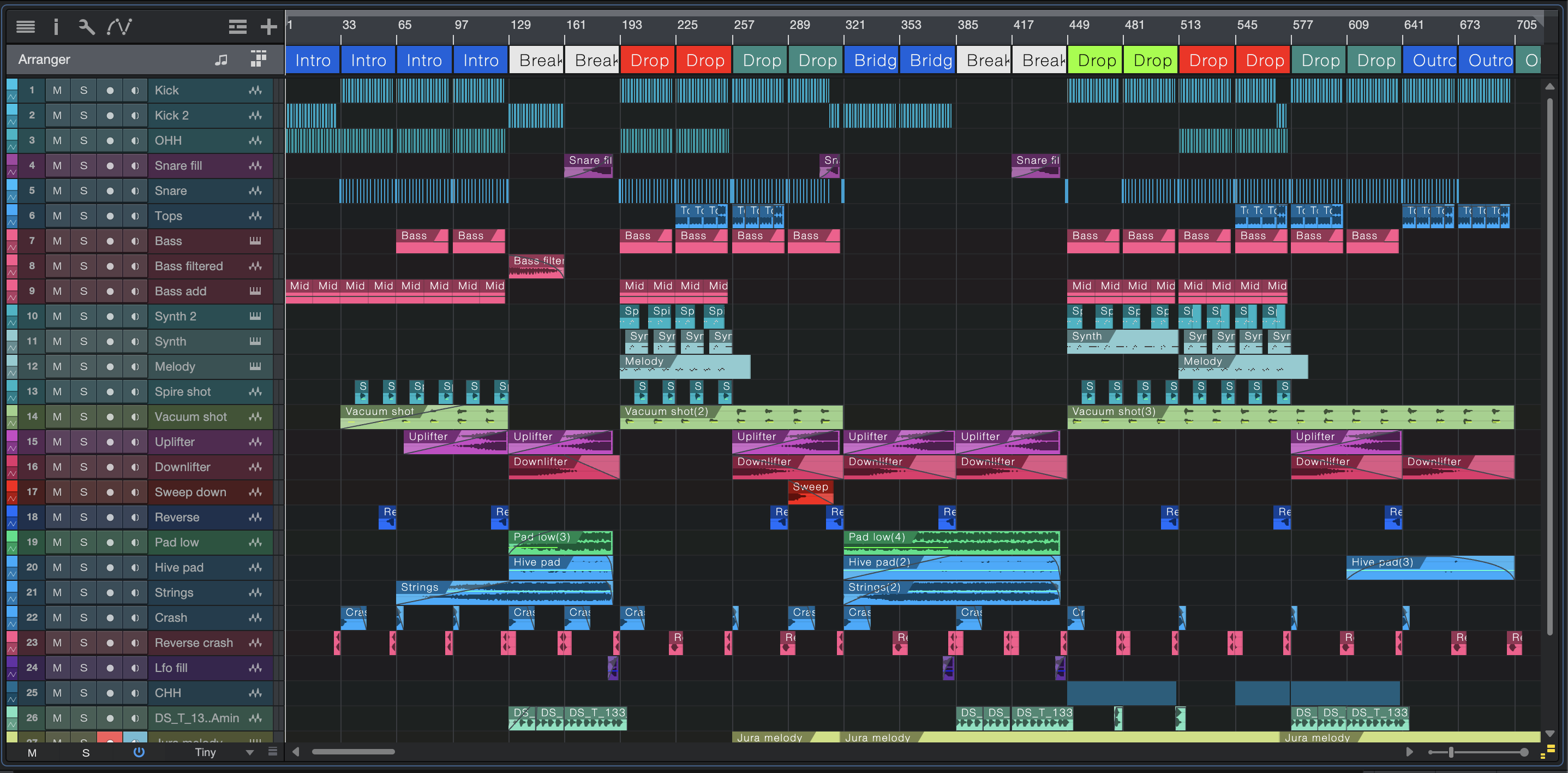The width and height of the screenshot is (1568, 773).
Task: Mute the Kick track
Action: pos(57,90)
